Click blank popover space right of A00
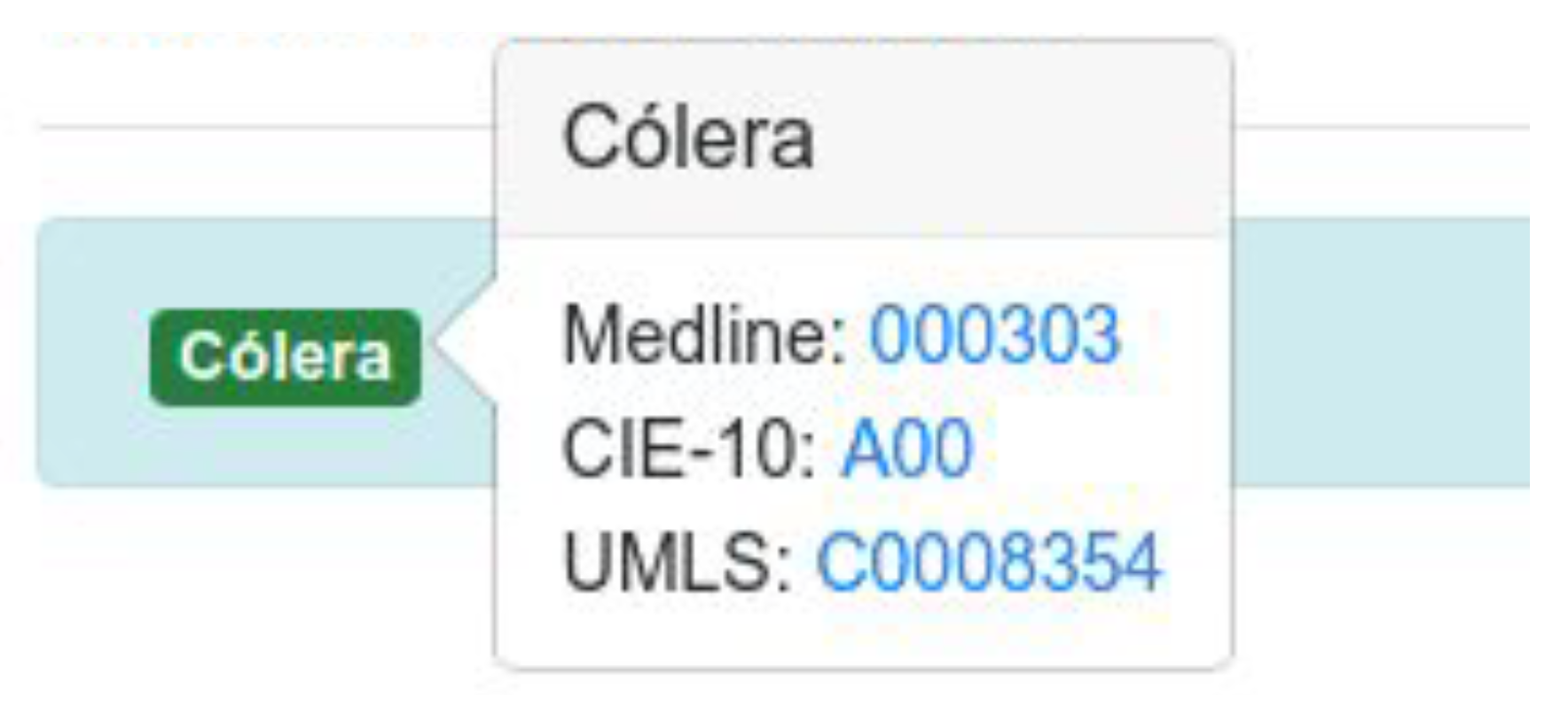The width and height of the screenshot is (1568, 704). point(1100,450)
